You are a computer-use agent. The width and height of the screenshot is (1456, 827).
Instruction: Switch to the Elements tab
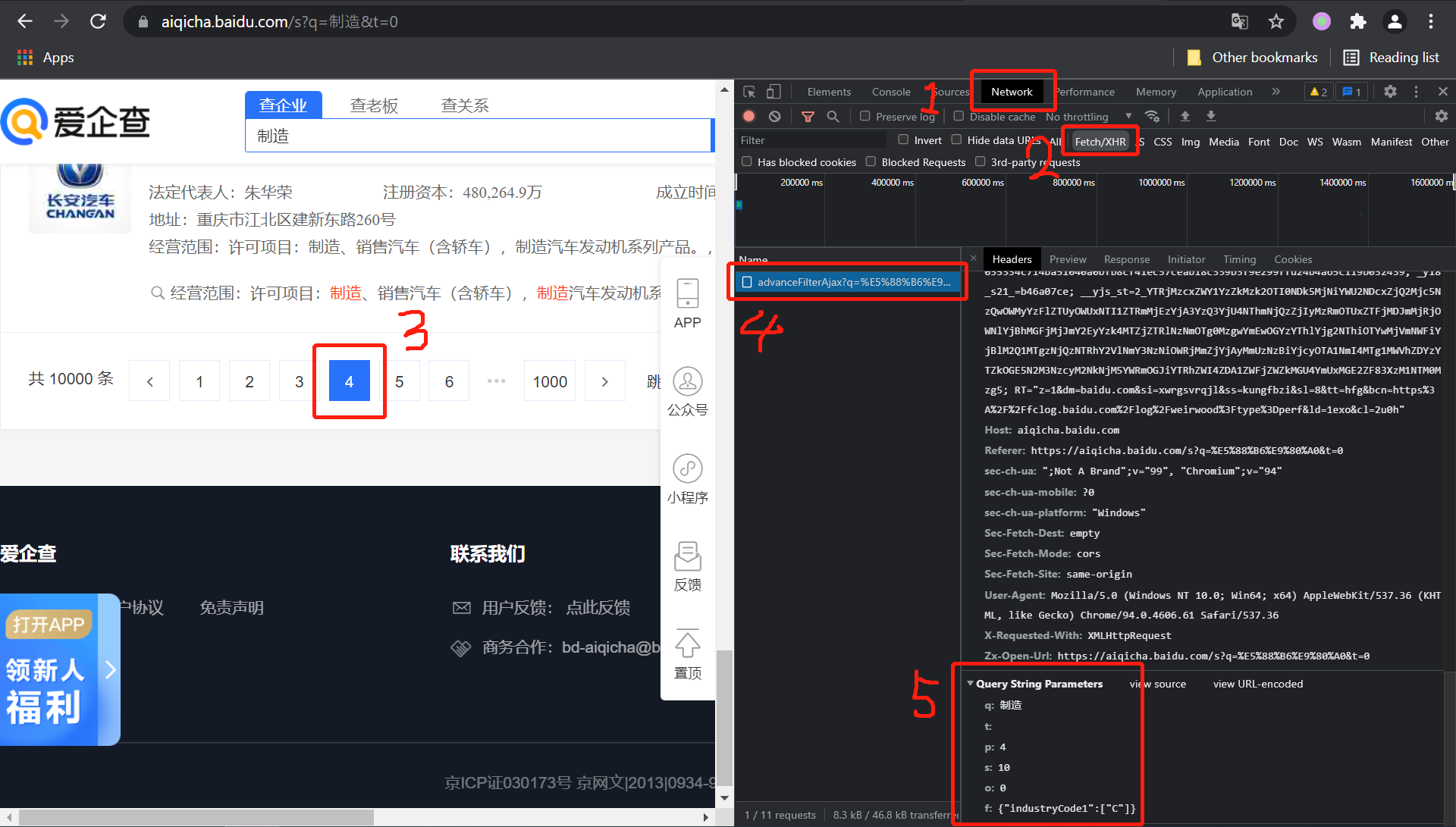(829, 92)
